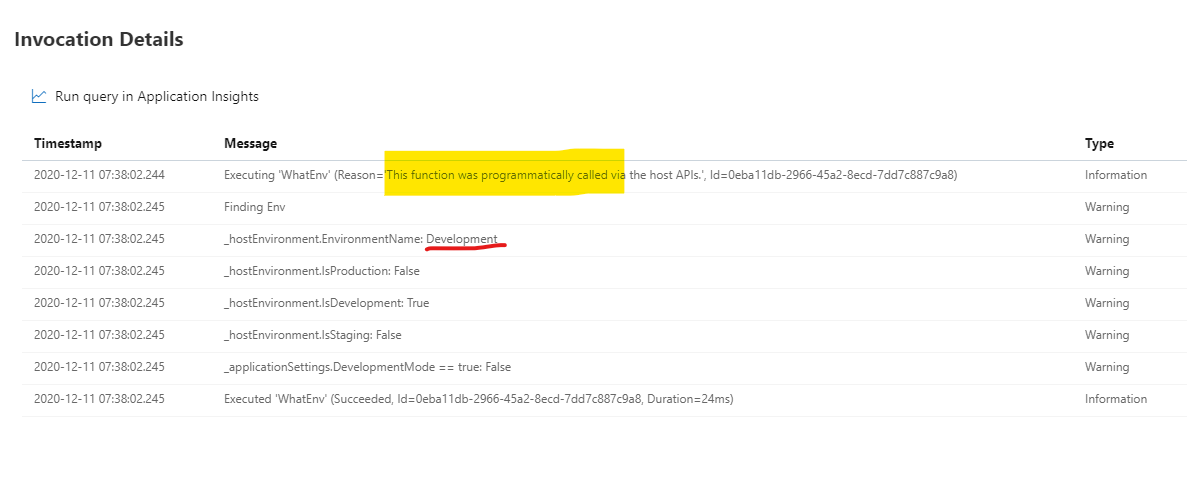This screenshot has height=480, width=1187.
Task: Select the IsStaging: False message
Action: tap(314, 335)
